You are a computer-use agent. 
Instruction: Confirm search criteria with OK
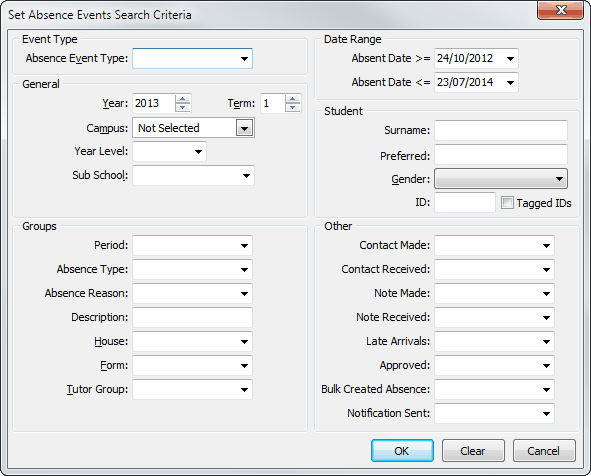coord(402,451)
